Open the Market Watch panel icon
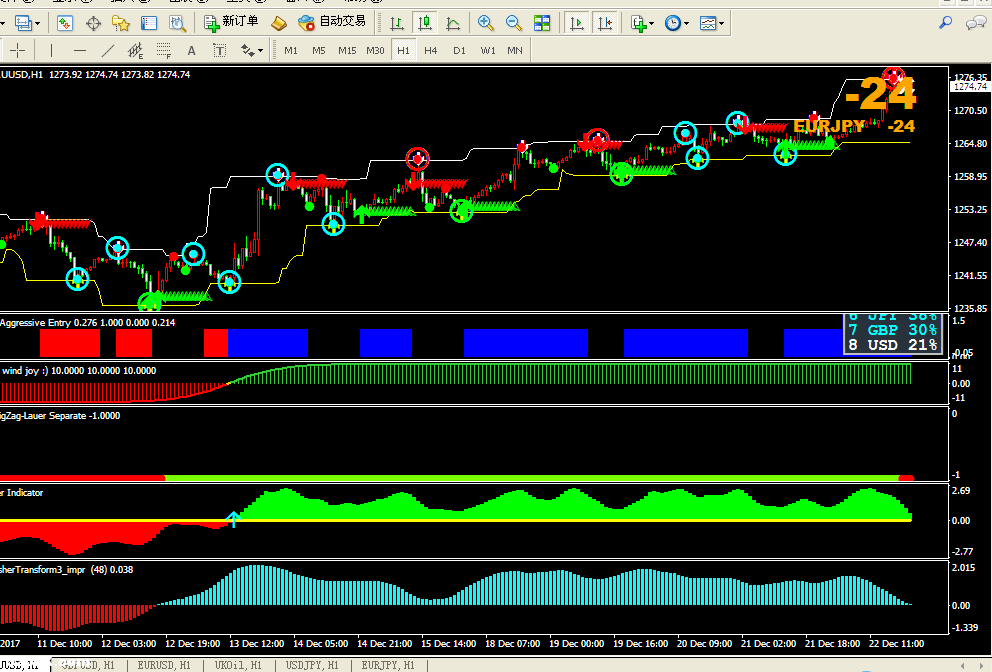This screenshot has height=672, width=992. pos(65,24)
